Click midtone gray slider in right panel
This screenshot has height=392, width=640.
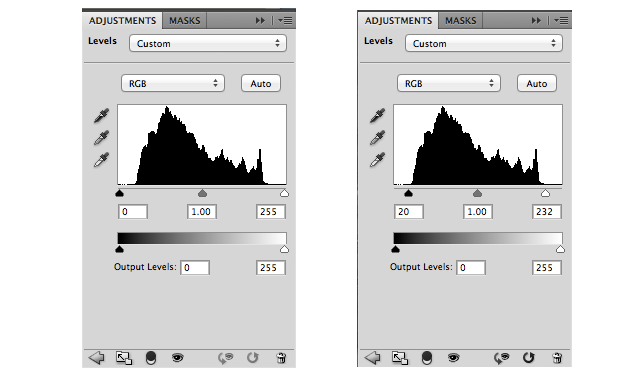point(477,193)
